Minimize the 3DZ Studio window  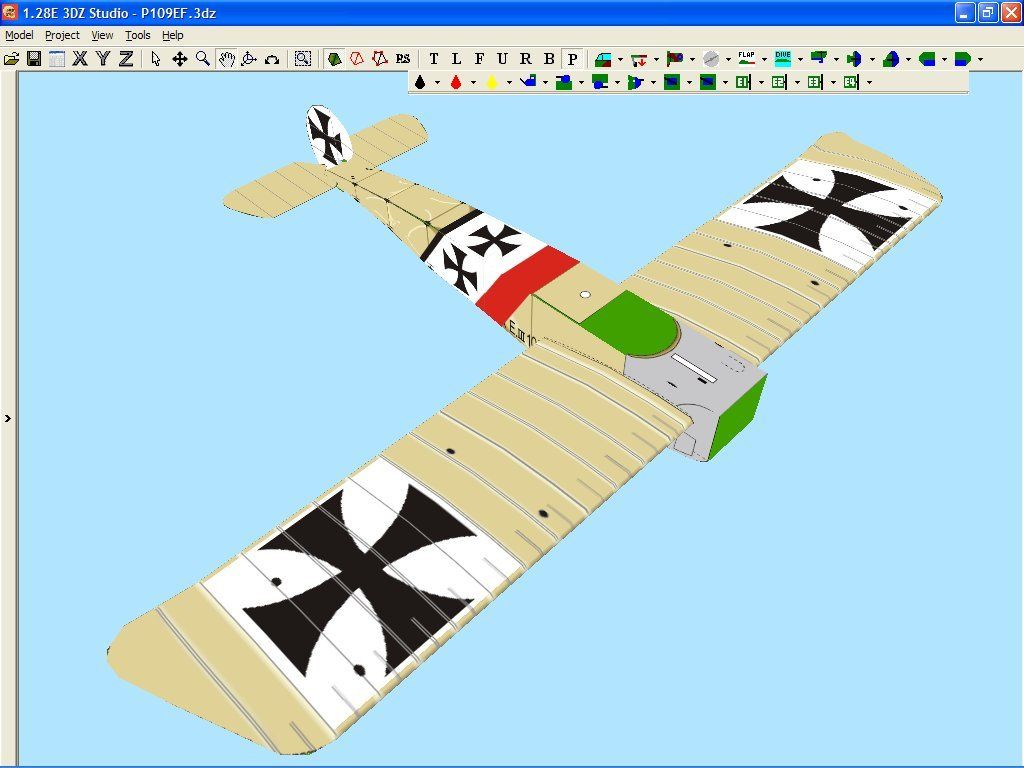coord(965,12)
